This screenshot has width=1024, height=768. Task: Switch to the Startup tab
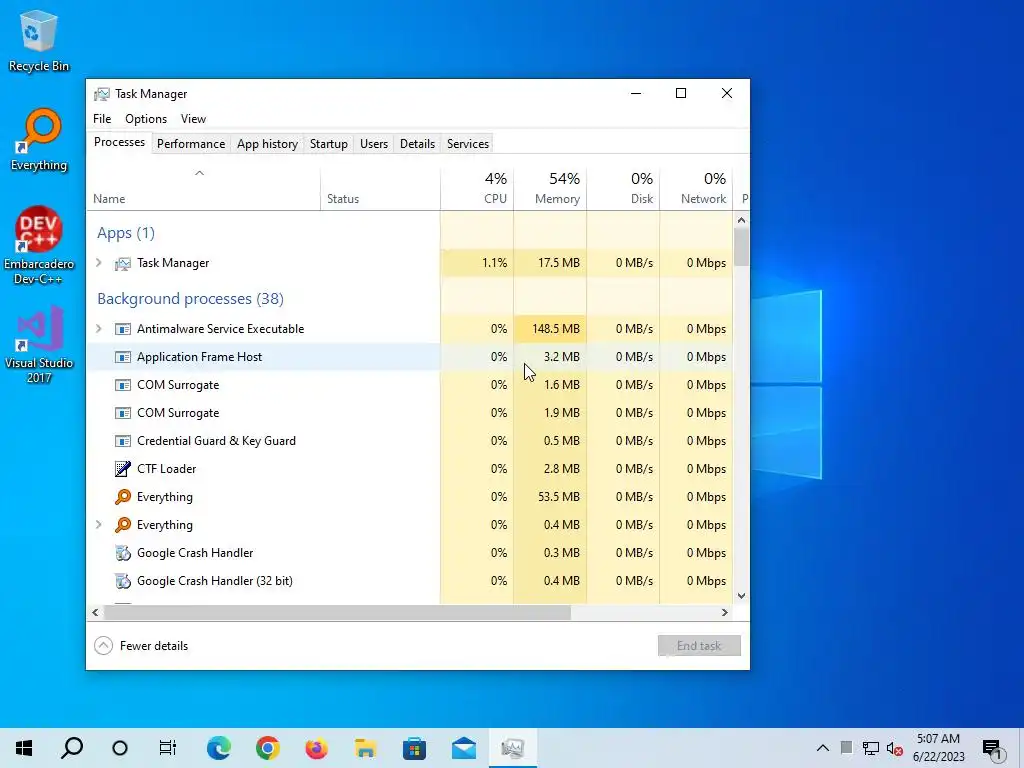pos(328,144)
